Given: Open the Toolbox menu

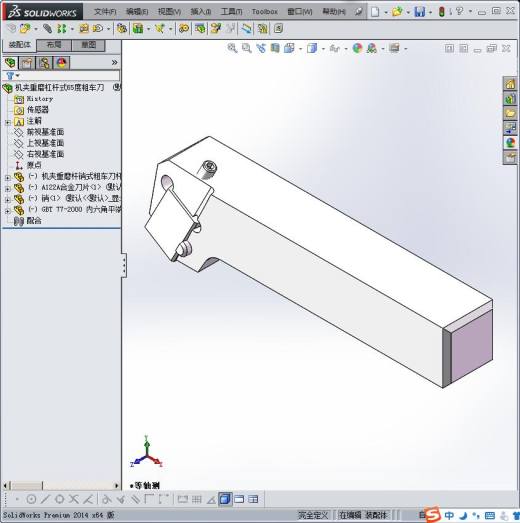Looking at the screenshot, I should [265, 12].
